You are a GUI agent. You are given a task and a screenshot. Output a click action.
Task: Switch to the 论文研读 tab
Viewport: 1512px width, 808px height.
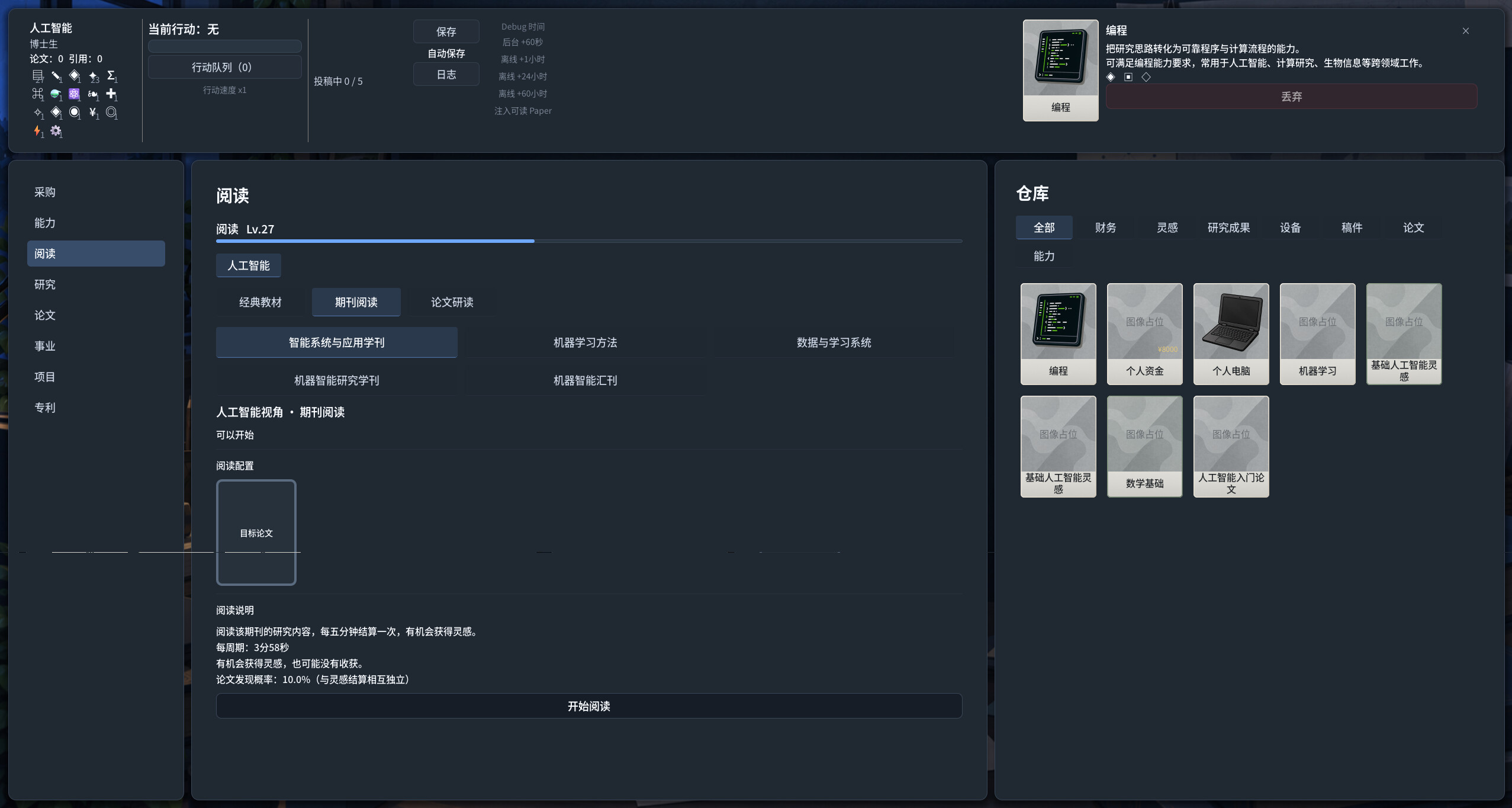(x=452, y=302)
